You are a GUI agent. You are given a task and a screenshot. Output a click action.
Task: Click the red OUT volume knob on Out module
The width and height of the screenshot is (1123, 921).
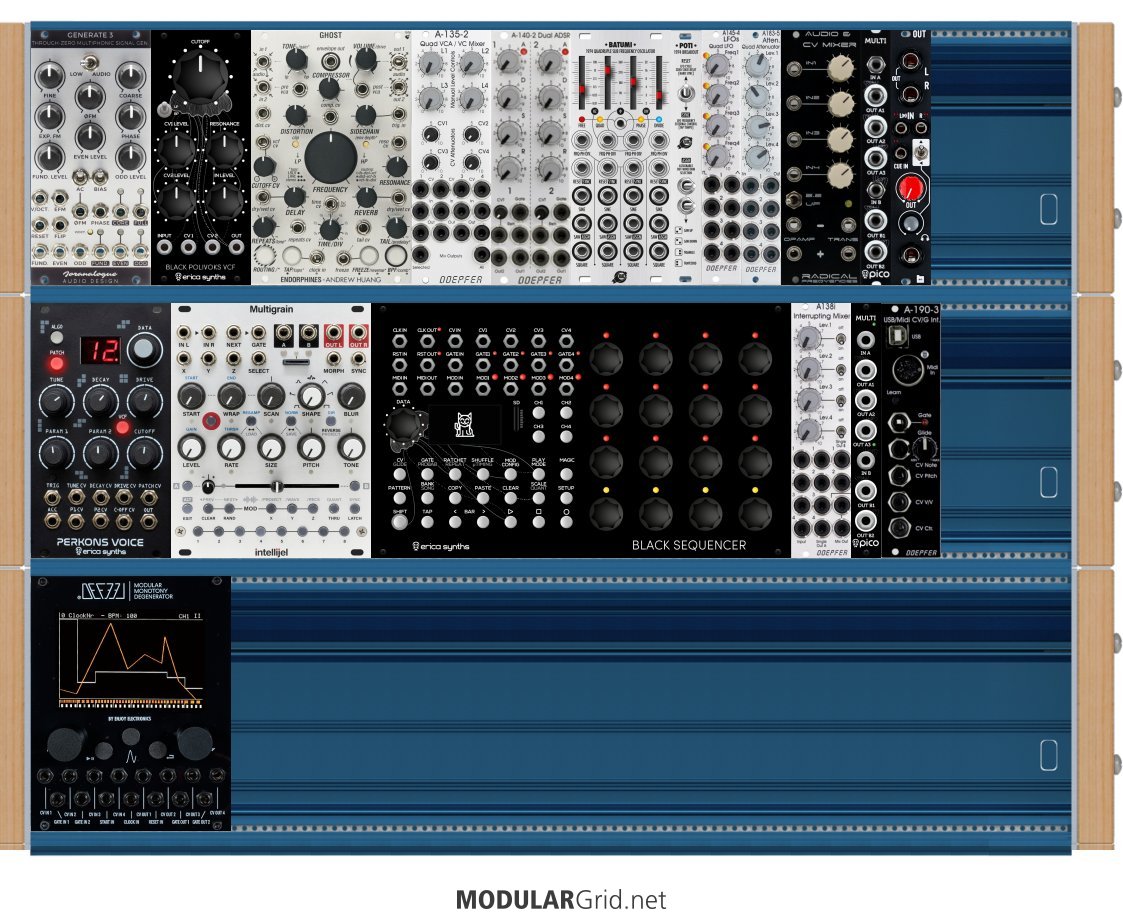[911, 188]
